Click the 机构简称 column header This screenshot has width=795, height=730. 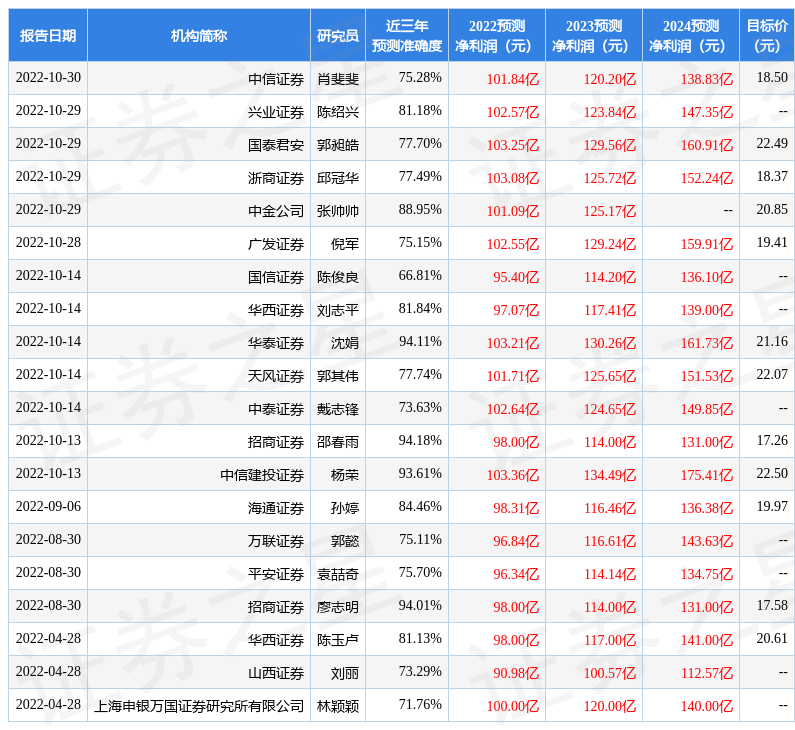(x=199, y=35)
